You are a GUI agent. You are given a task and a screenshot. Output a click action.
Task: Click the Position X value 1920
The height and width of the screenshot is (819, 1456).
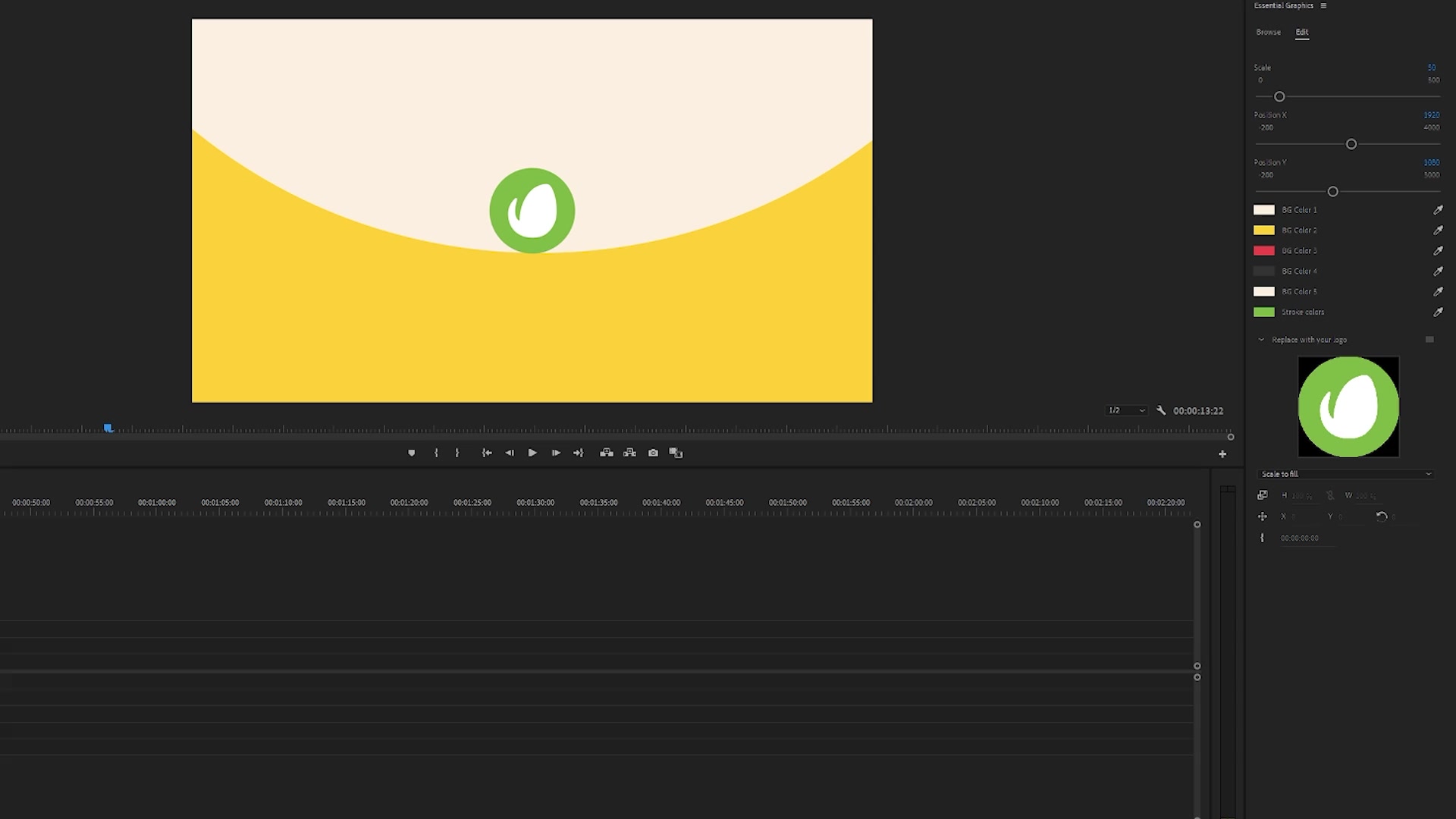(1432, 115)
